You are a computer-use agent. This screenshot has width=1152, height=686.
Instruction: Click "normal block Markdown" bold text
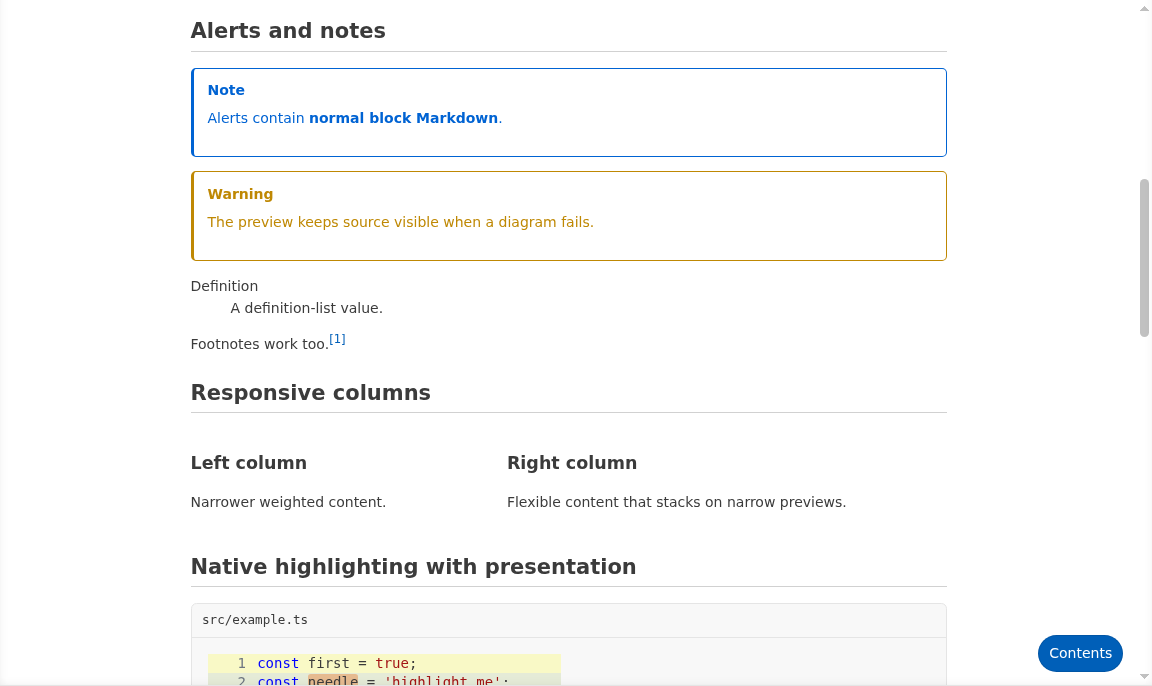(403, 118)
